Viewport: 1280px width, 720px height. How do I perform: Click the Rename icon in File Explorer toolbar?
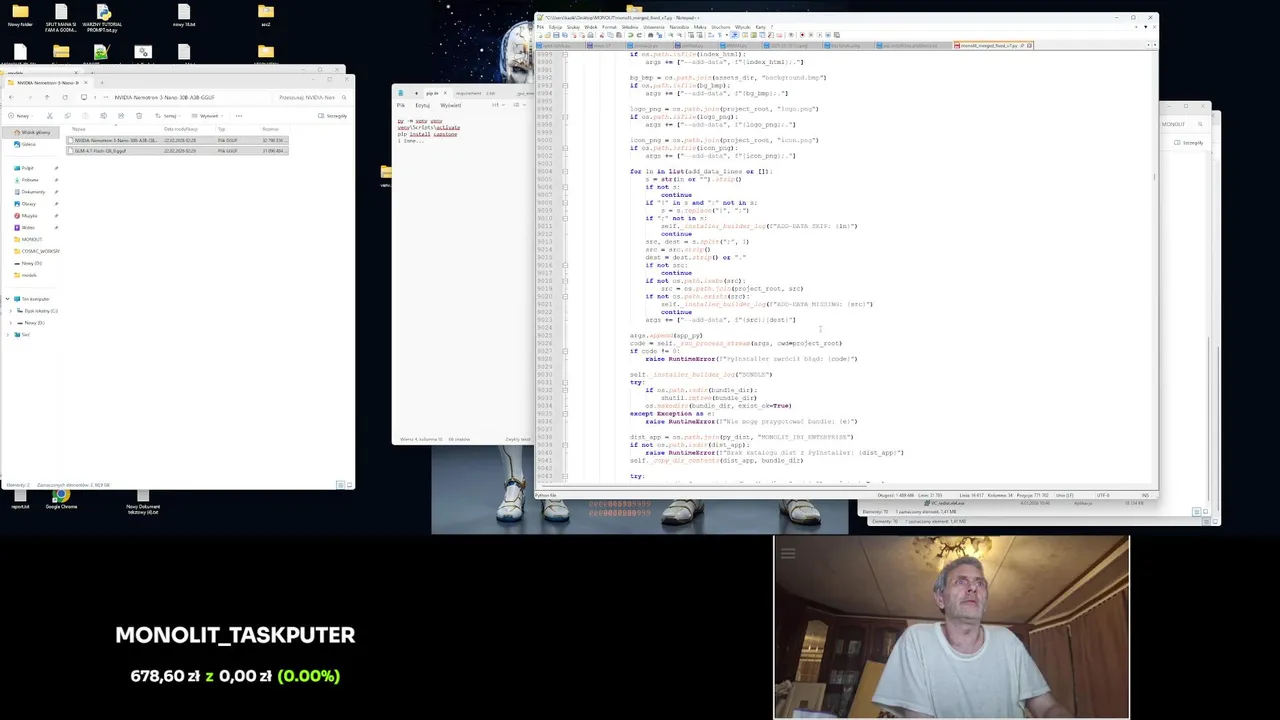[x=103, y=116]
